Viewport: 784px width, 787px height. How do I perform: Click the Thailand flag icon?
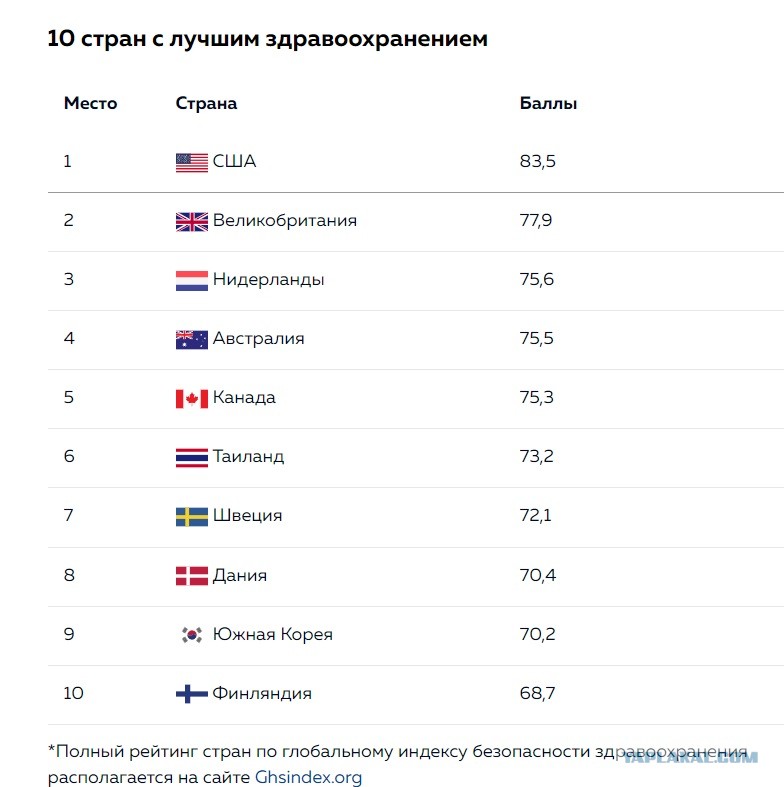[x=192, y=458]
